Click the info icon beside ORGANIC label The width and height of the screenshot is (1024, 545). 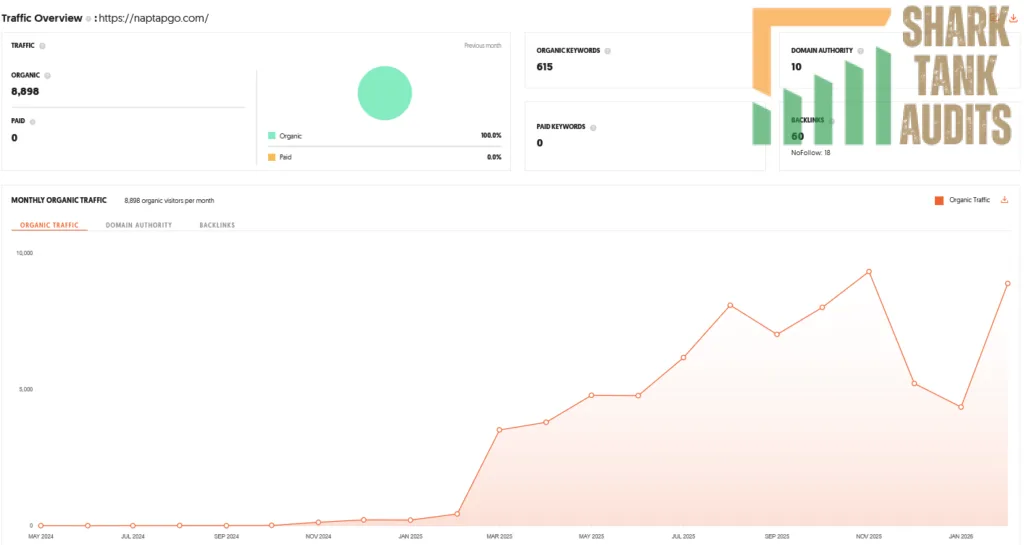47,76
